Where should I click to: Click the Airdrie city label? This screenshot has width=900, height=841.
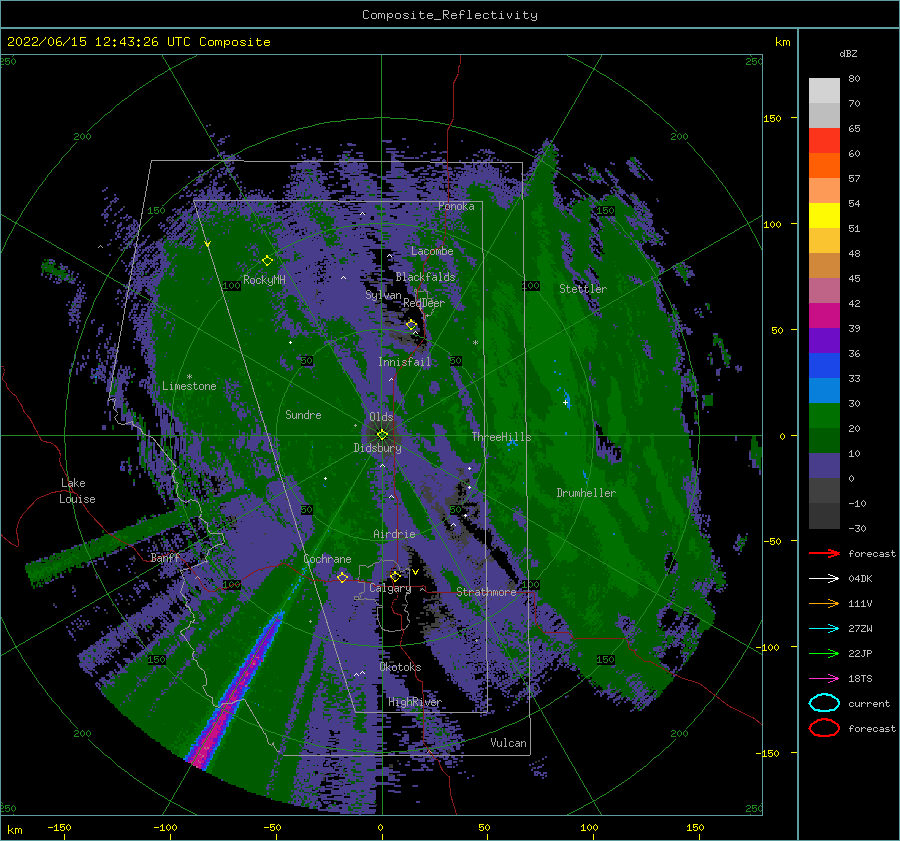click(394, 534)
